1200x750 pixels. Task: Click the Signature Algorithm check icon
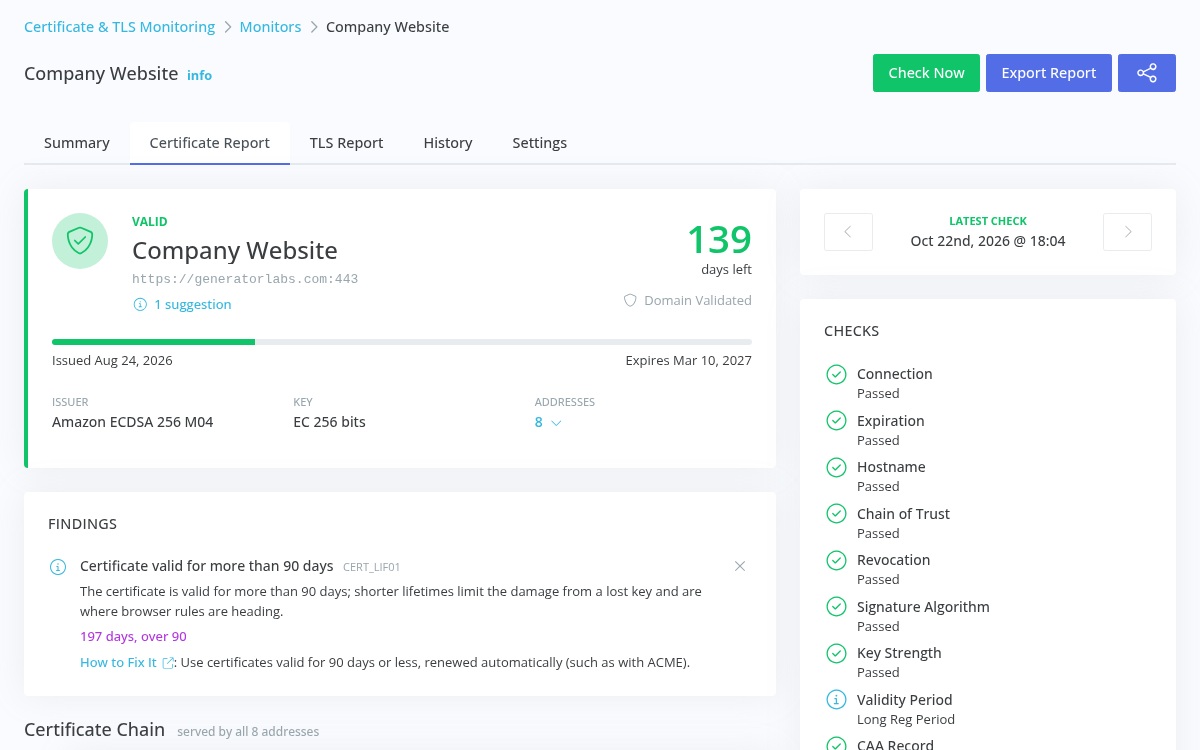[837, 607]
